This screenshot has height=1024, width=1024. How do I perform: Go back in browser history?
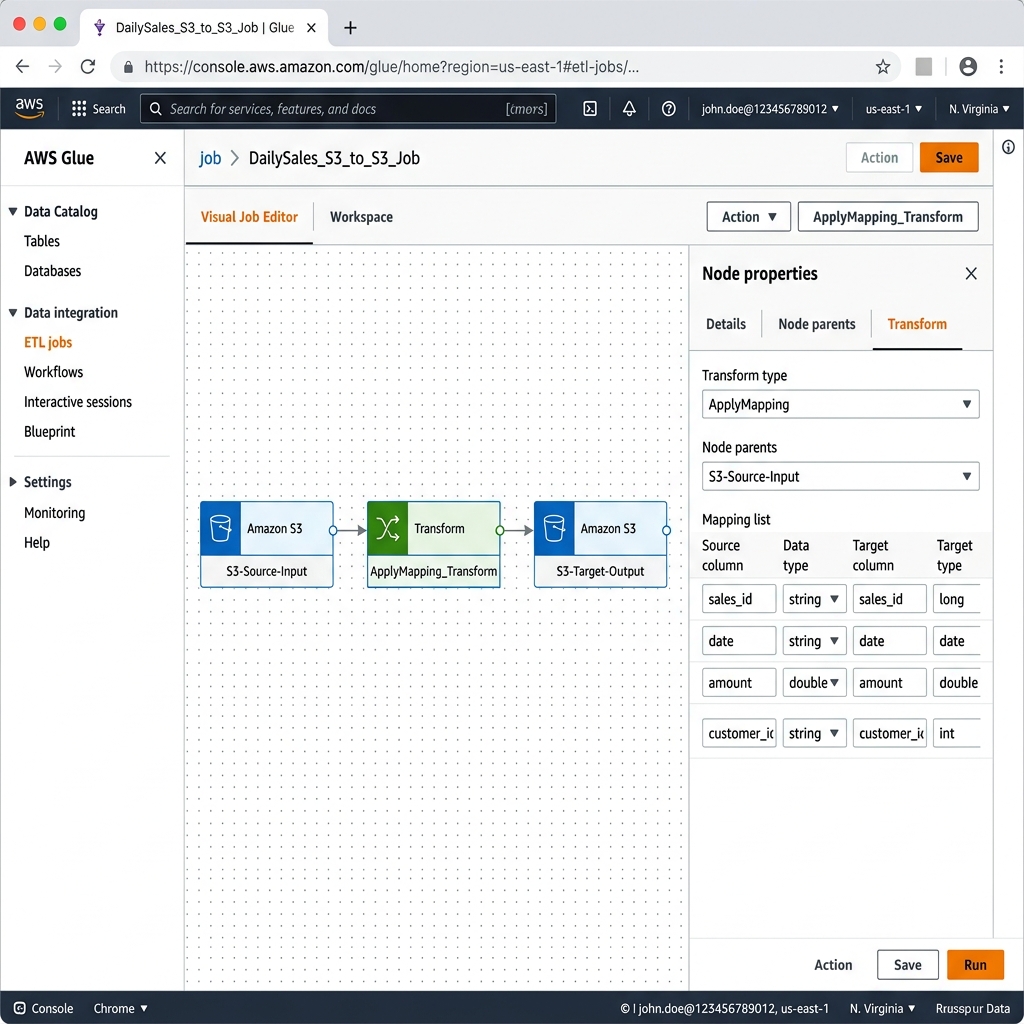23,67
